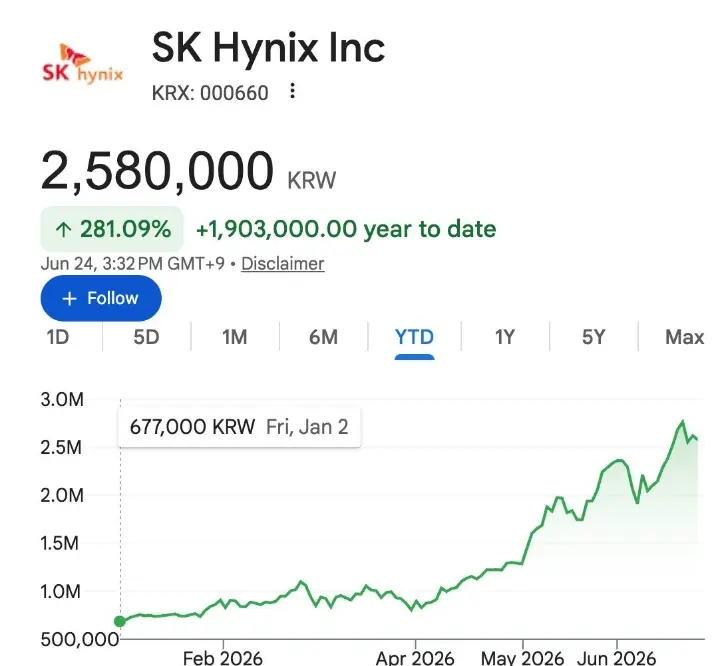Follow SK Hynix stock
719x666 pixels.
point(101,298)
